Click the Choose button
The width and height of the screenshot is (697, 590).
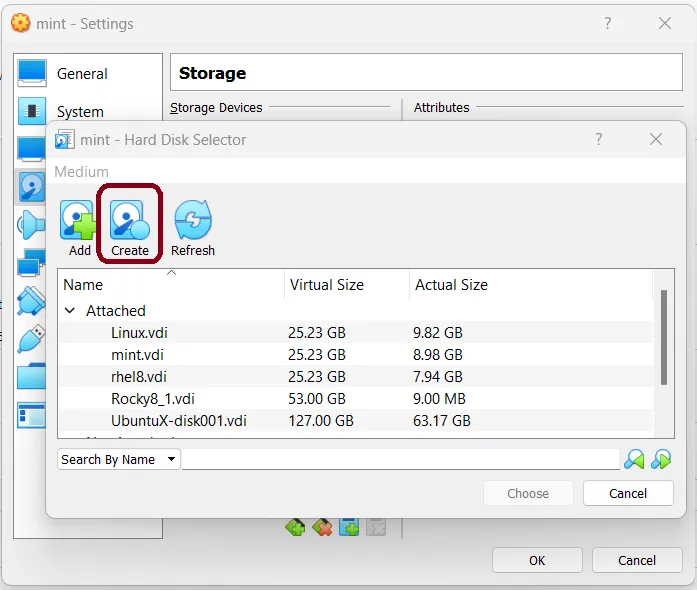pyautogui.click(x=528, y=493)
